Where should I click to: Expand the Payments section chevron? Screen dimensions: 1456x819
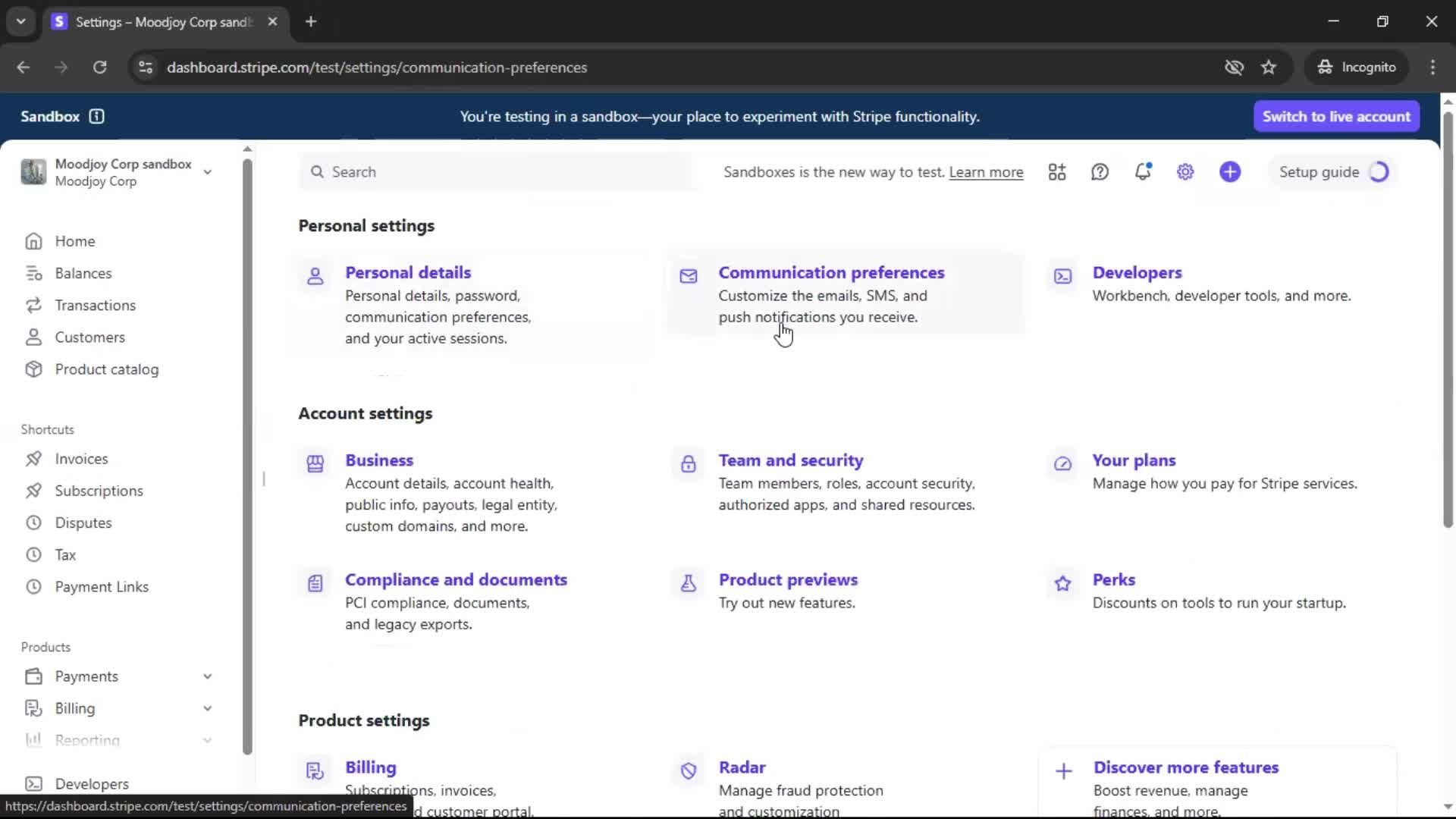pos(207,676)
